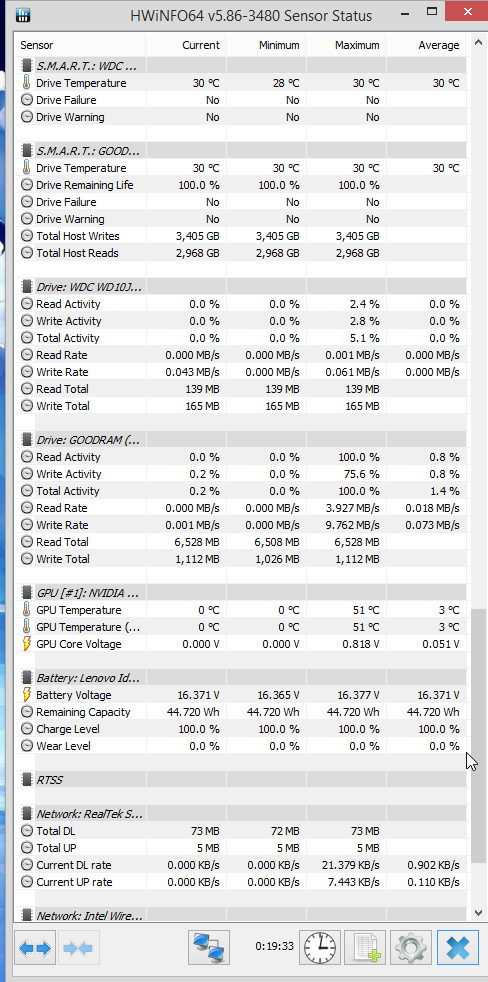This screenshot has width=488, height=982.
Task: Reset the clock timer icon
Action: (x=320, y=947)
